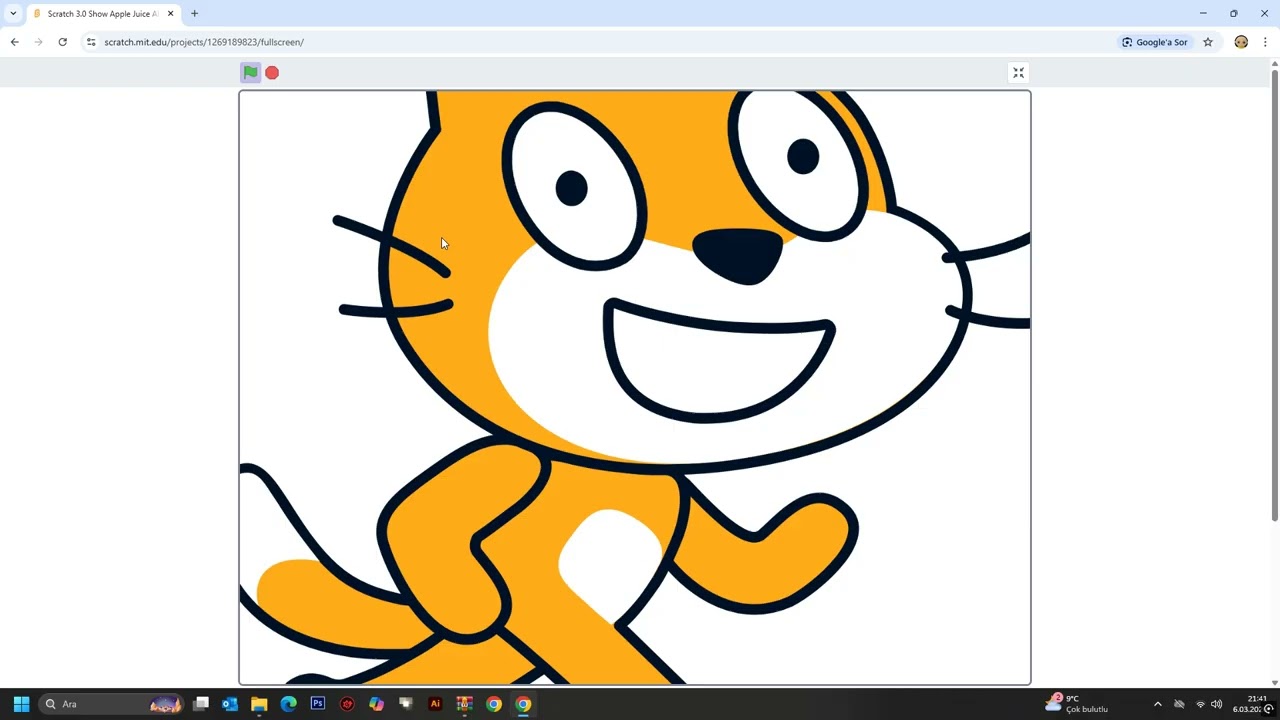Open the first Chrome icon in the taskbar
The width and height of the screenshot is (1280, 720).
coord(494,704)
